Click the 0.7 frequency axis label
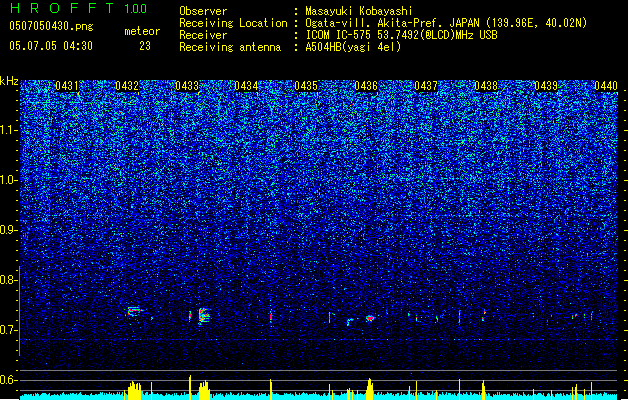This screenshot has height=400, width=629. click(9, 330)
